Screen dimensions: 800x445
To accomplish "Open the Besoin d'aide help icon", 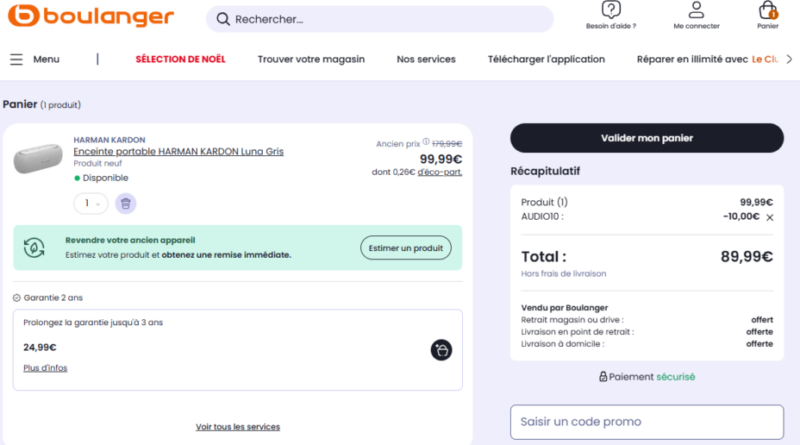I will 611,11.
